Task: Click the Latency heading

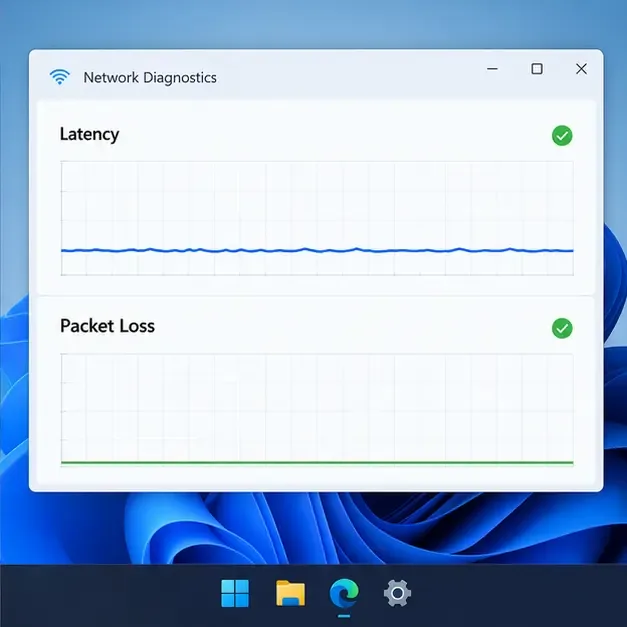Action: pyautogui.click(x=89, y=134)
